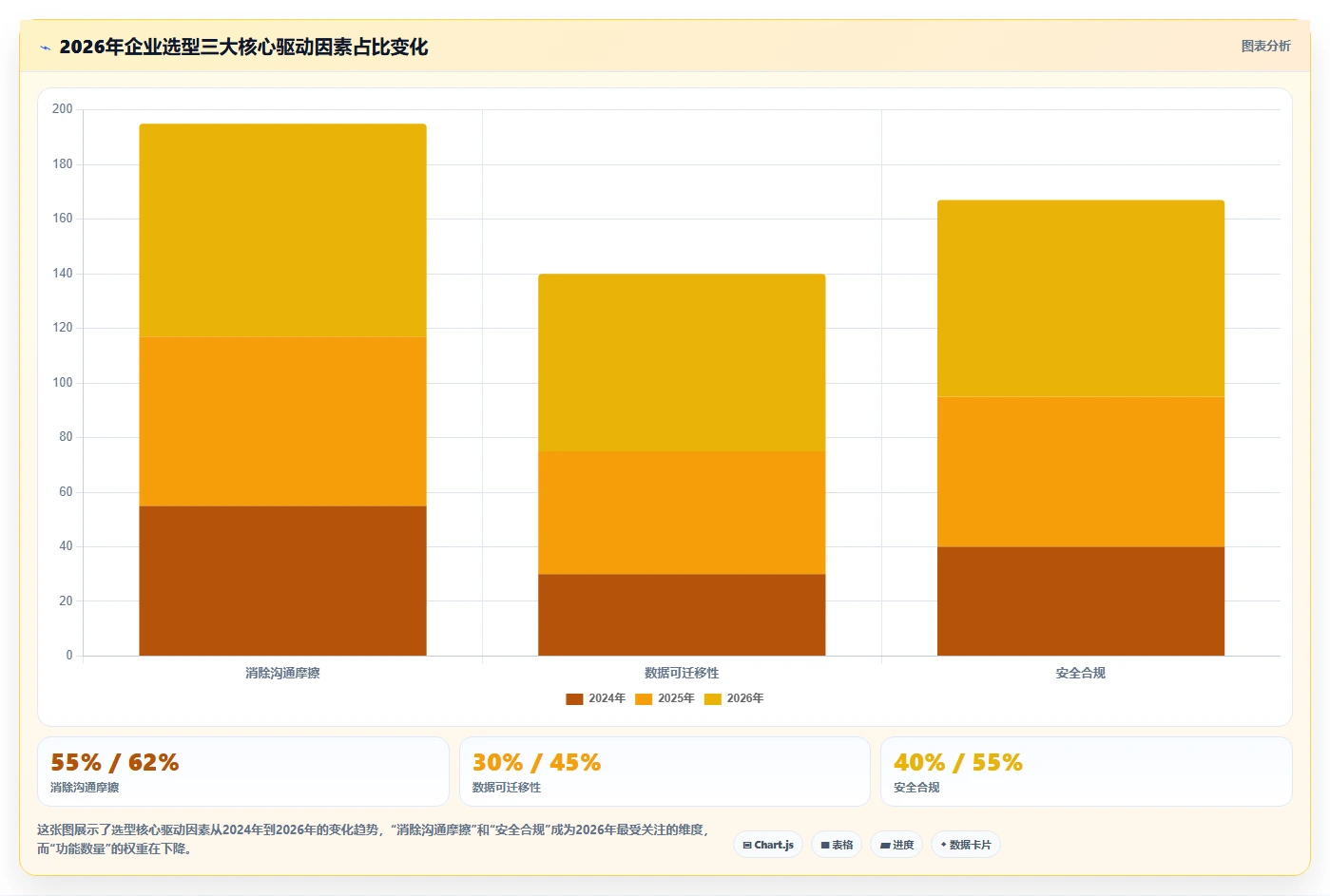Click the 2026 segment of 消除沟通摩擦 bar
1330x896 pixels.
[282, 230]
